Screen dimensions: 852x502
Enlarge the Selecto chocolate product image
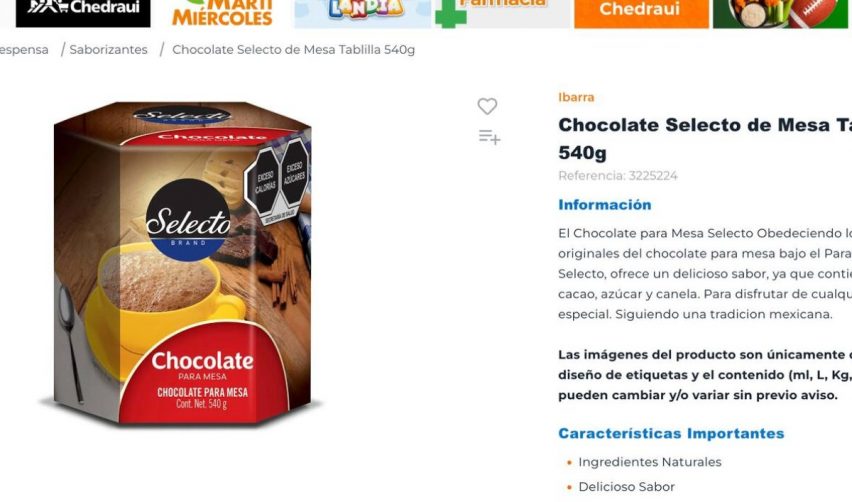tap(182, 263)
